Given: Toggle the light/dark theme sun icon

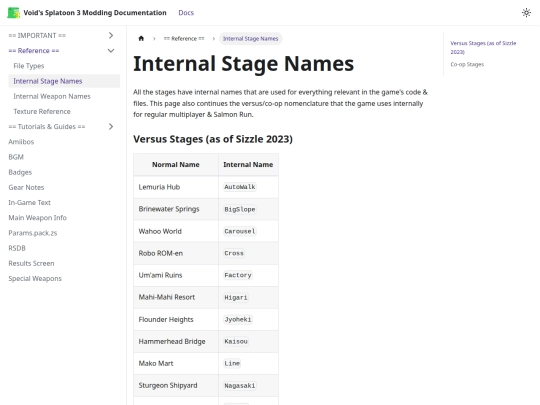Looking at the screenshot, I should [526, 13].
